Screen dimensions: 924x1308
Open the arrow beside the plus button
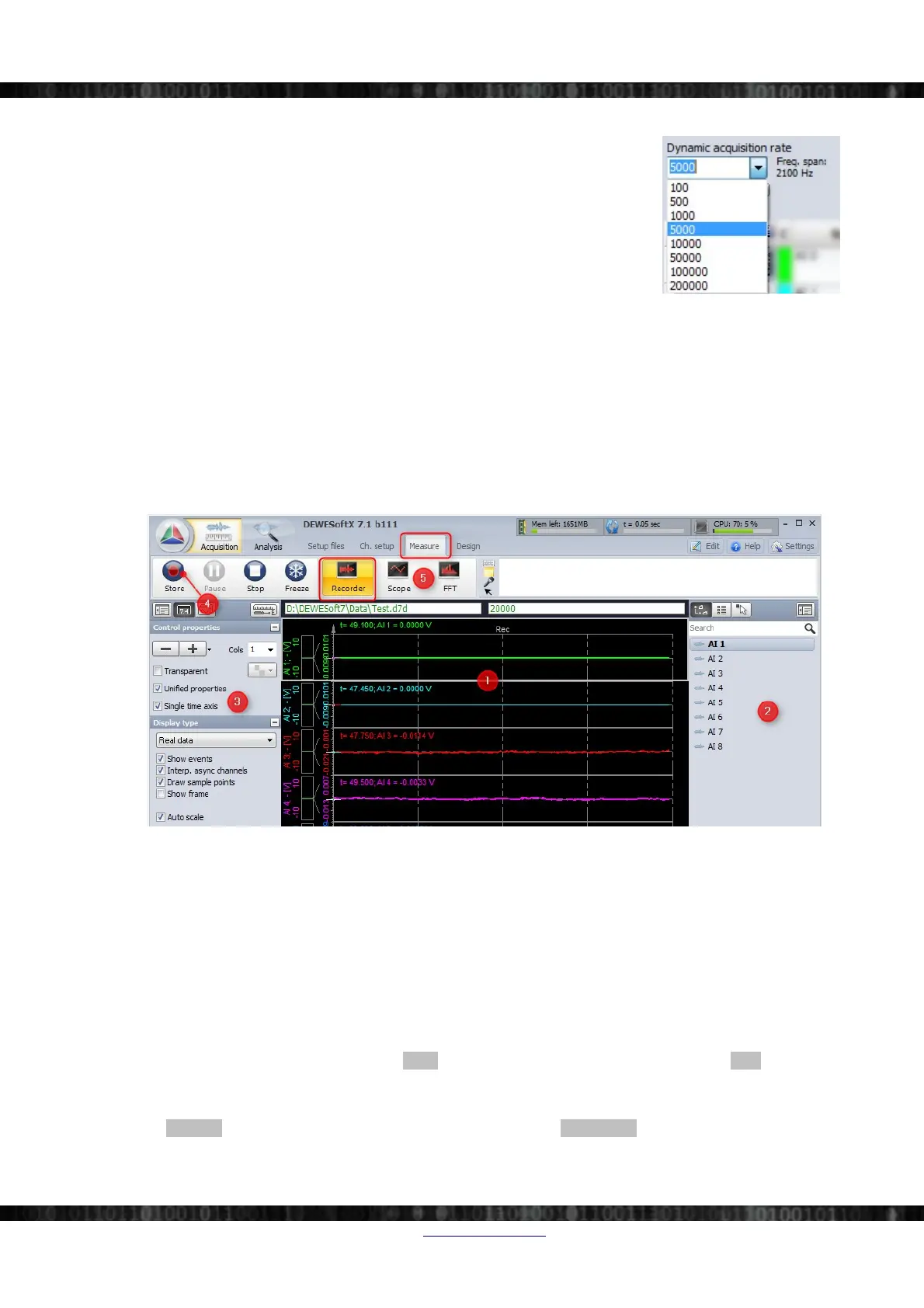[210, 649]
